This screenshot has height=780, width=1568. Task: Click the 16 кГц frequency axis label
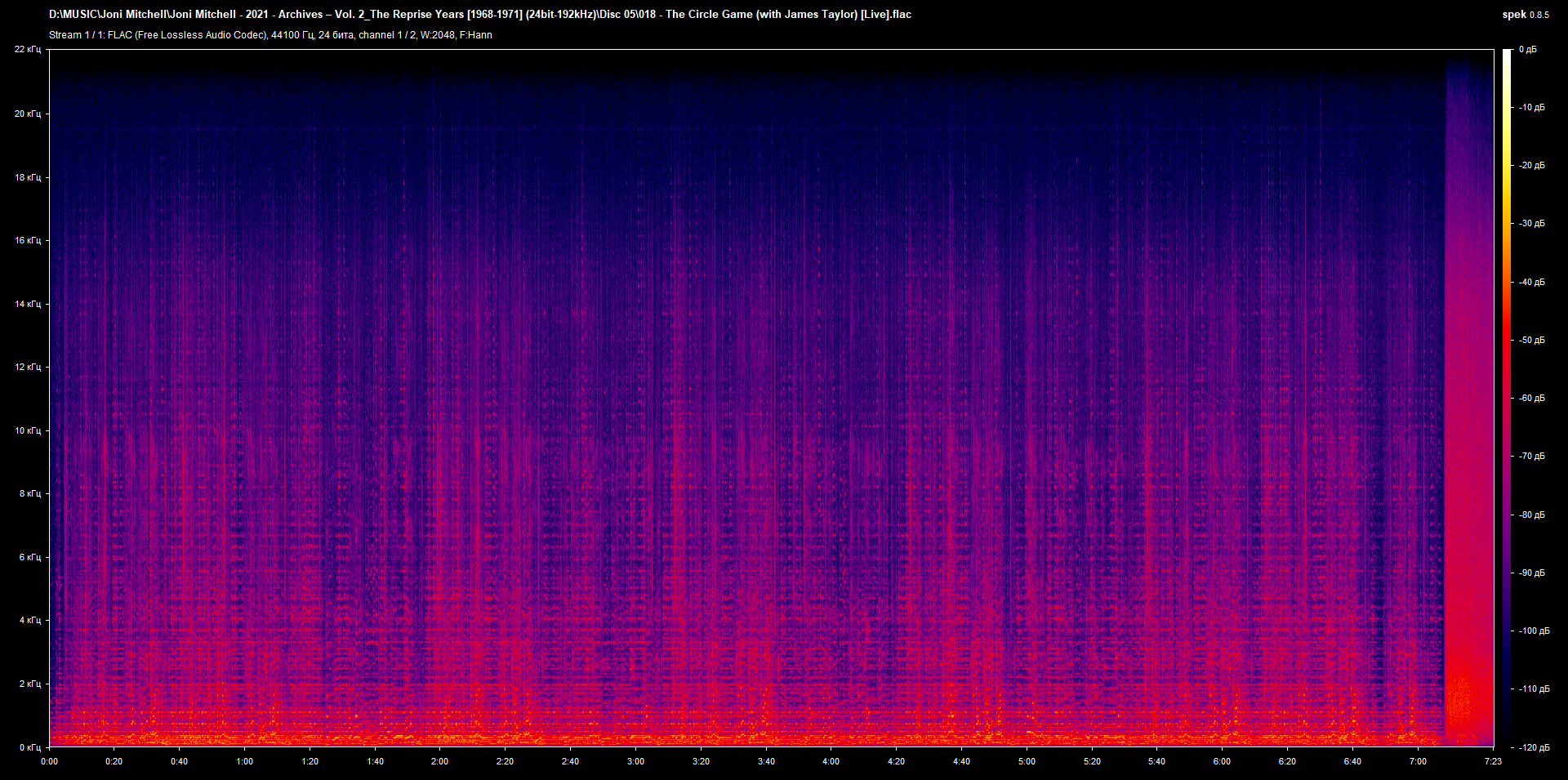pos(28,240)
